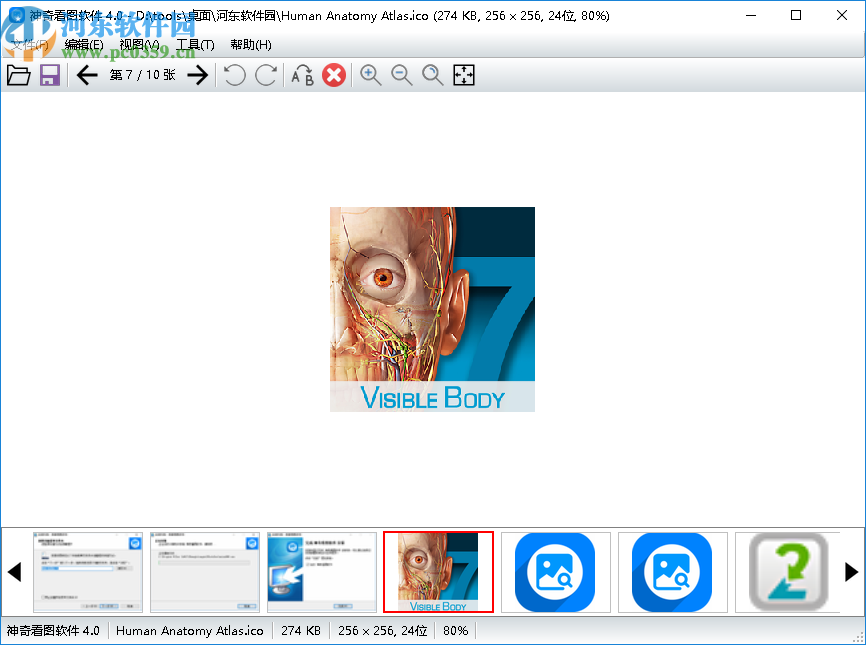This screenshot has width=866, height=645.
Task: Select the second installer progress thumbnail
Action: pyautogui.click(x=205, y=572)
